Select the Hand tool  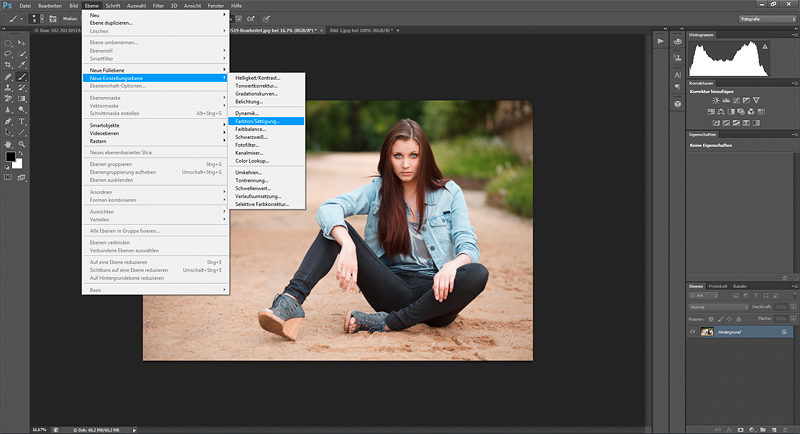[x=8, y=144]
